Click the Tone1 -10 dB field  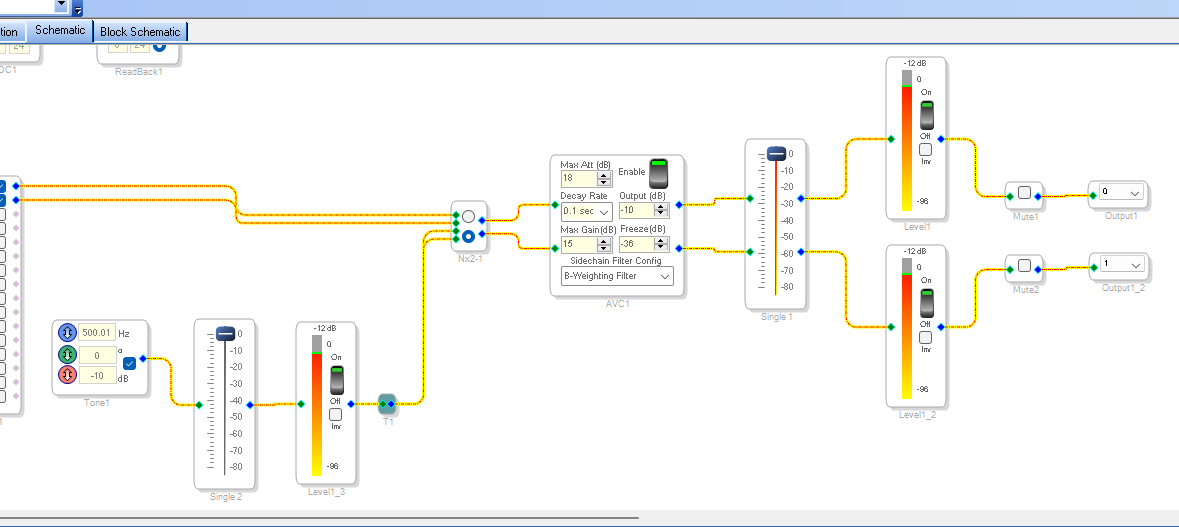(97, 374)
